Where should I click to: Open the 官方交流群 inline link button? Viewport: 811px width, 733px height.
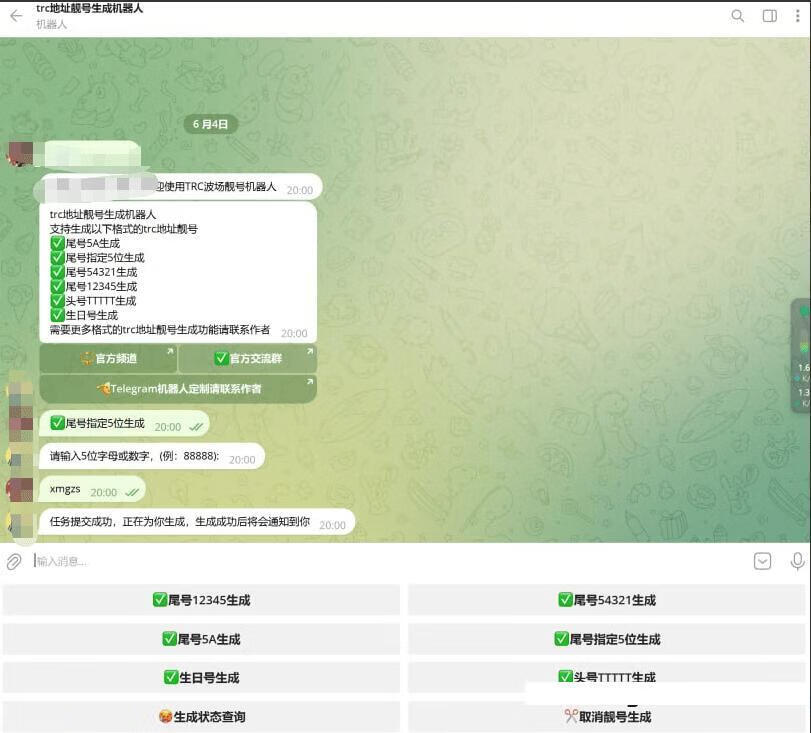248,359
